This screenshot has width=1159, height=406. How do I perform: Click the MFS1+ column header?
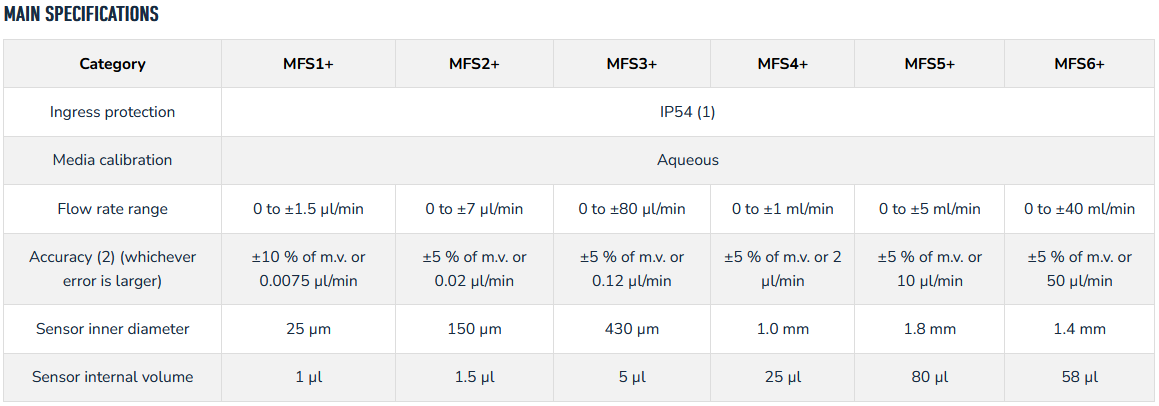point(308,64)
